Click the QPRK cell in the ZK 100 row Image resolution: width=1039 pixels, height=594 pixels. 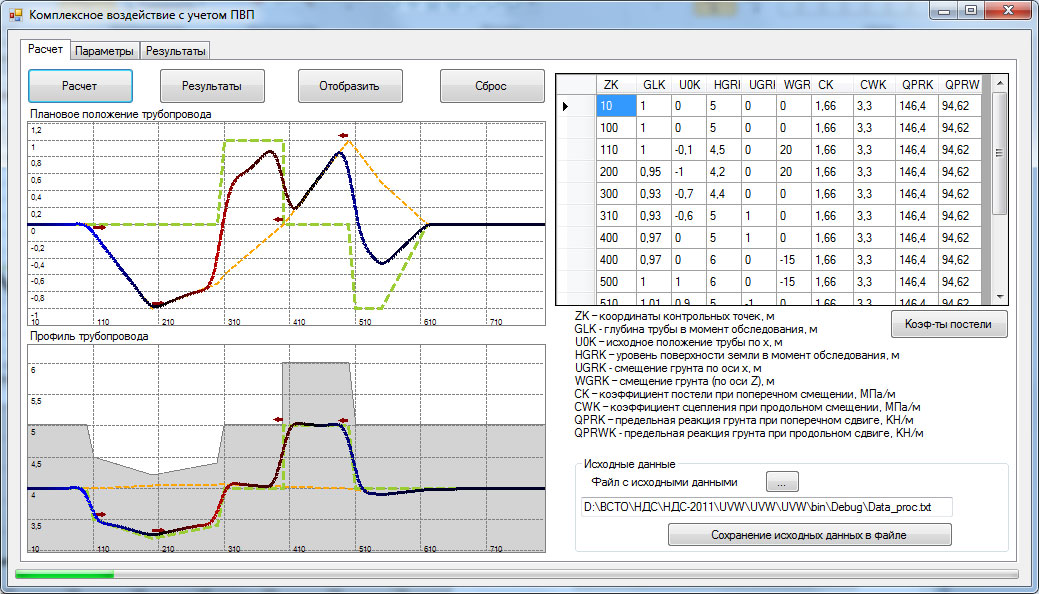(916, 128)
